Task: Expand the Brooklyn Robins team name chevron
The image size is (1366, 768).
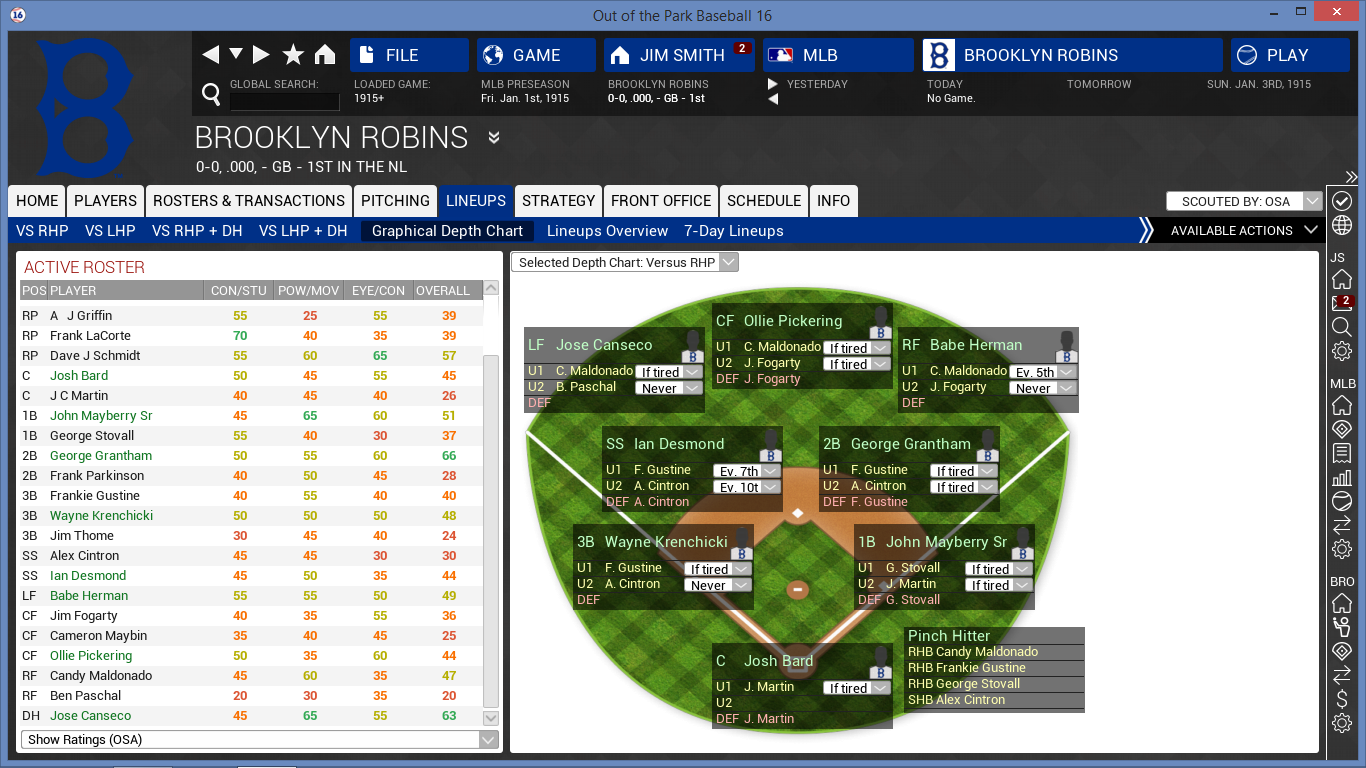Action: (493, 137)
